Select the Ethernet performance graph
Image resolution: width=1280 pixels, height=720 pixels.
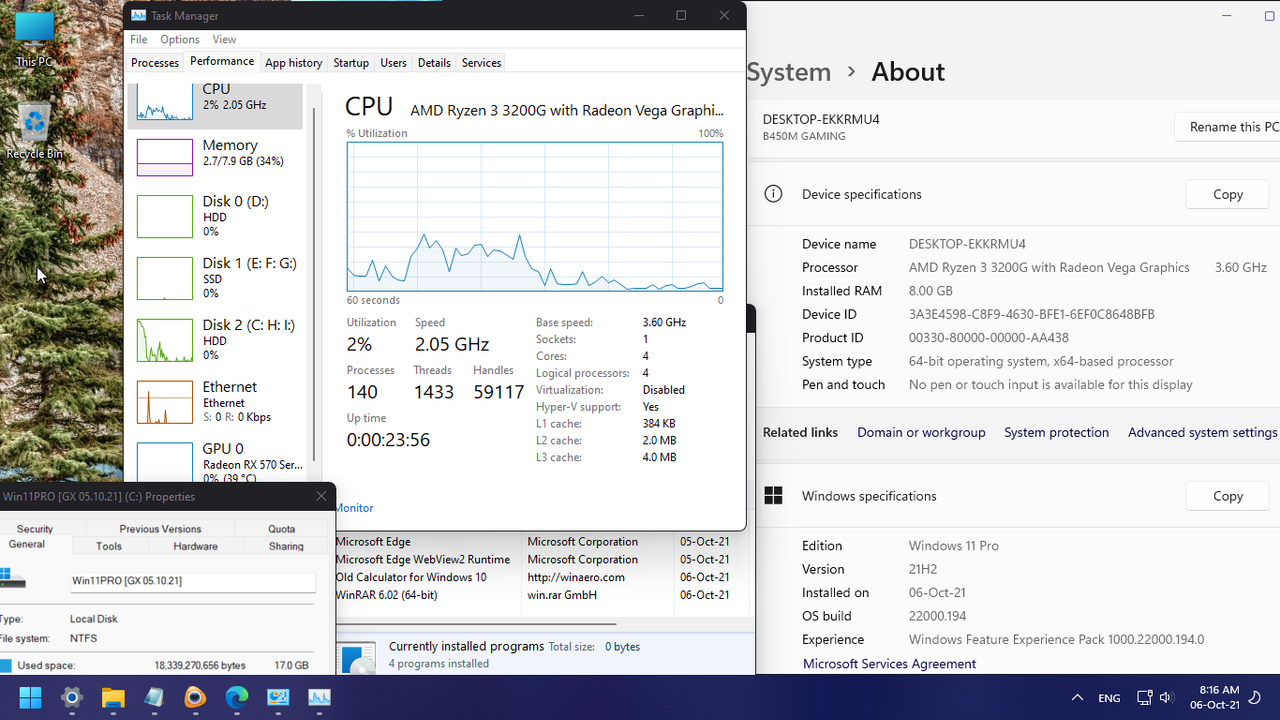tap(164, 402)
